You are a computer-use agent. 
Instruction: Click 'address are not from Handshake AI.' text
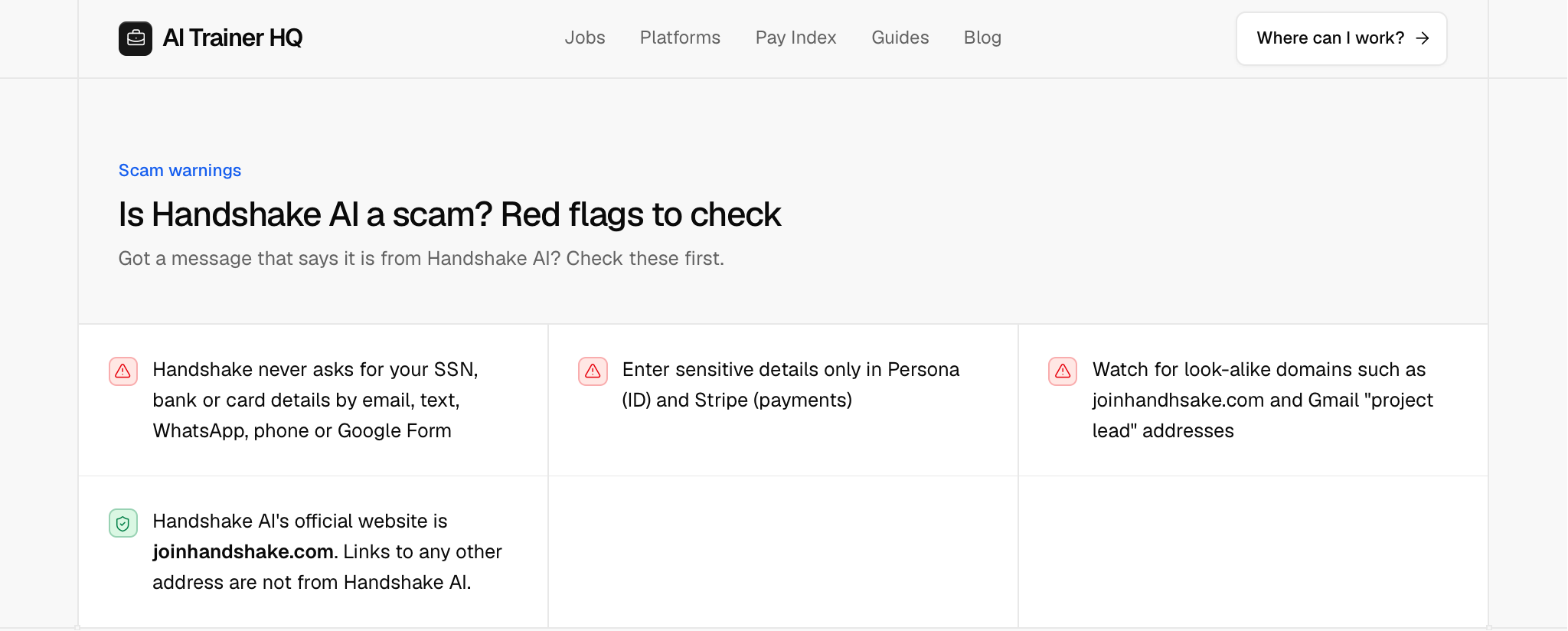point(312,583)
